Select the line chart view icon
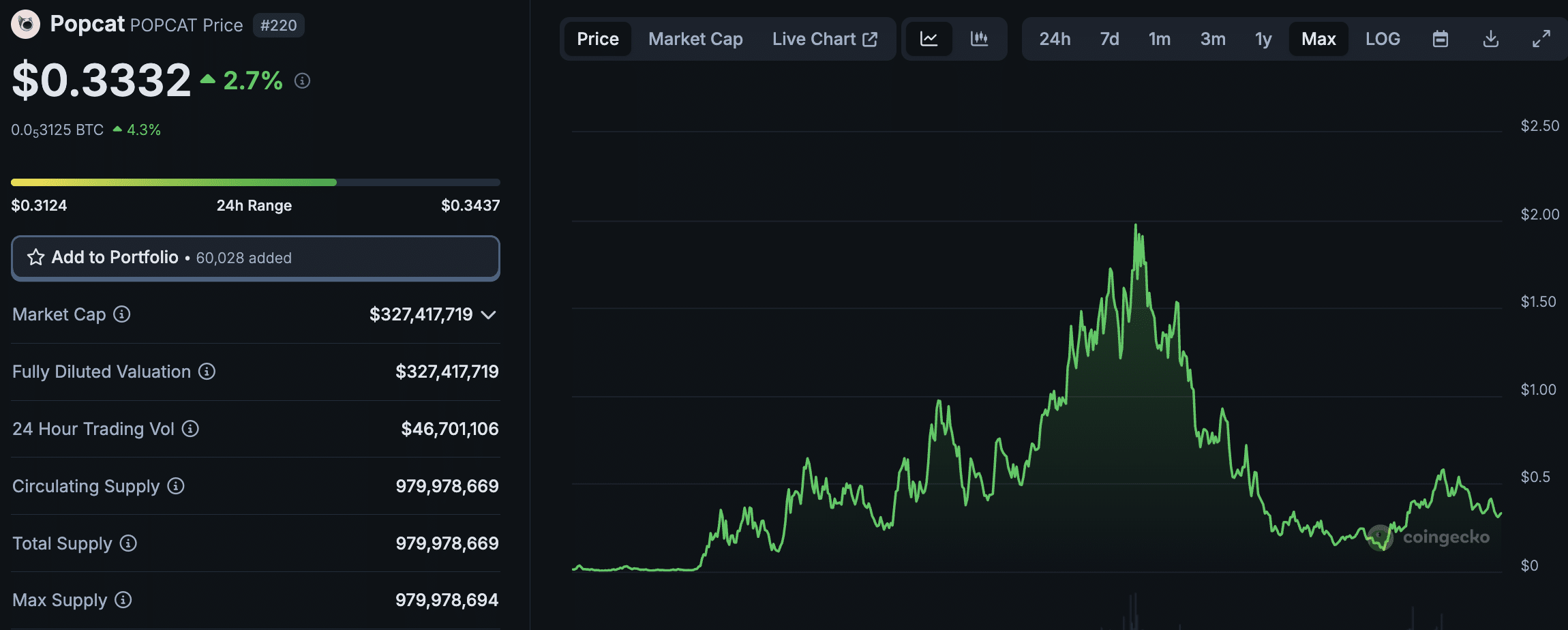1568x630 pixels. pyautogui.click(x=929, y=39)
